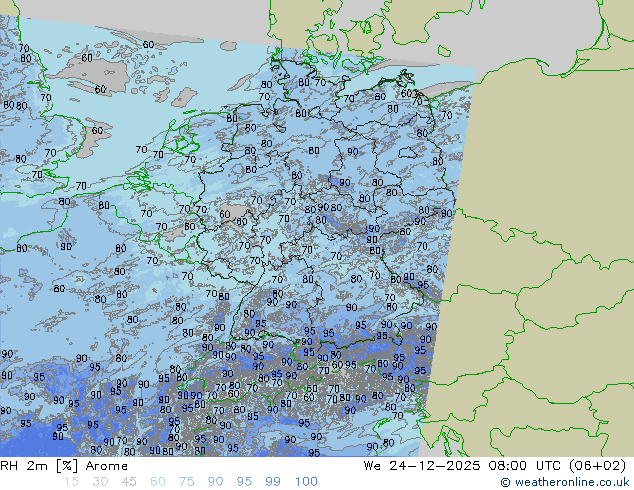Click the date 'We 24-12-2025 08:00 UTC (06+02)'
634x490 pixels.
[495, 466]
